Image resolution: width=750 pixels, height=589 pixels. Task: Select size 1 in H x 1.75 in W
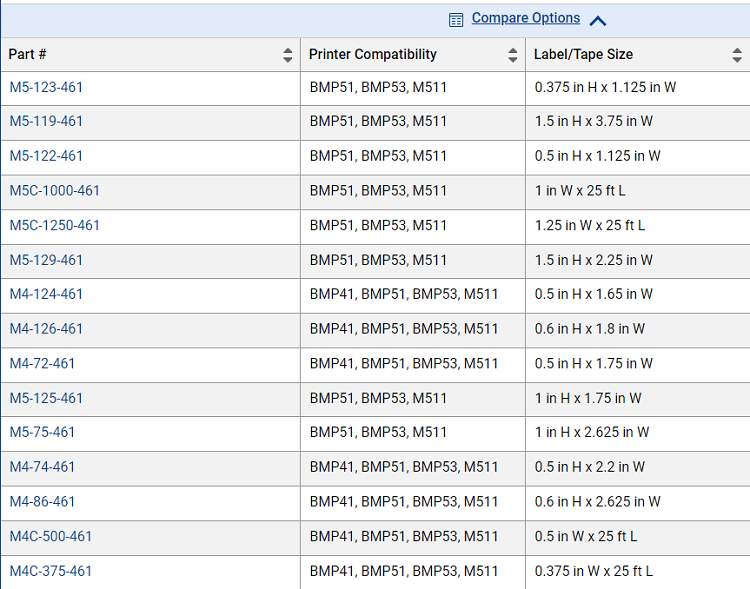(588, 399)
